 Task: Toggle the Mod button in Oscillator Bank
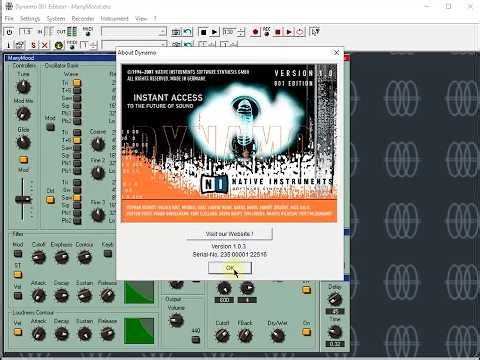click(50, 127)
